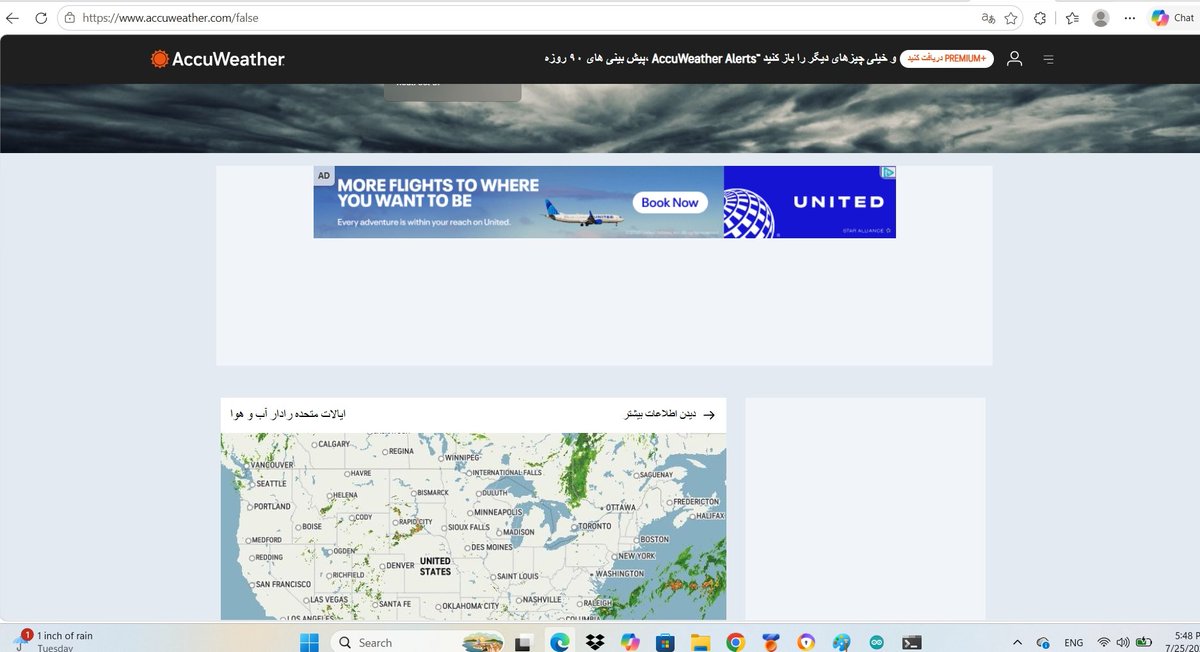Open Wi-Fi network settings in tray
Image resolution: width=1200 pixels, height=652 pixels.
(x=1104, y=642)
